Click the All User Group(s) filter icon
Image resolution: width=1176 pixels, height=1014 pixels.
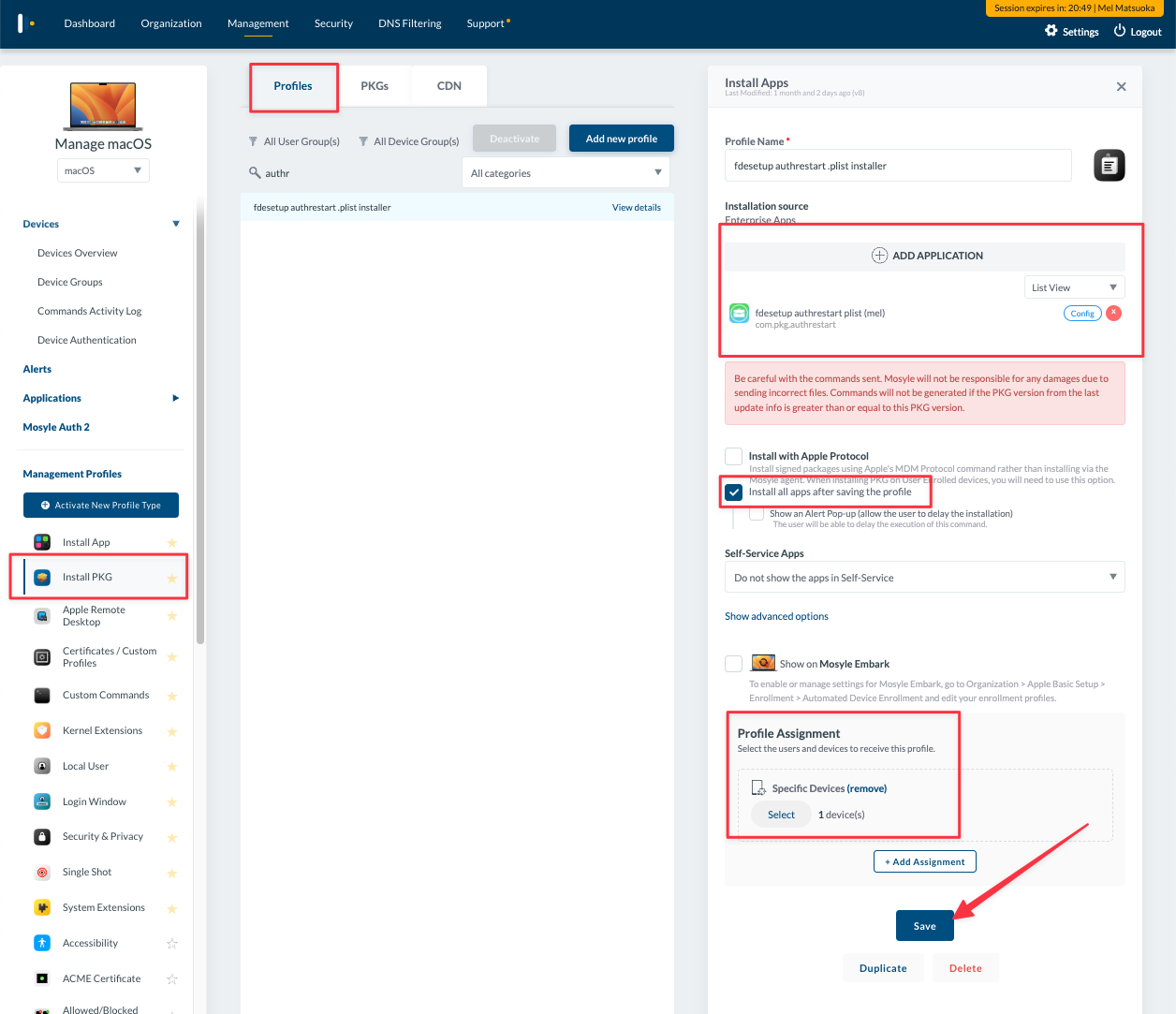point(253,141)
